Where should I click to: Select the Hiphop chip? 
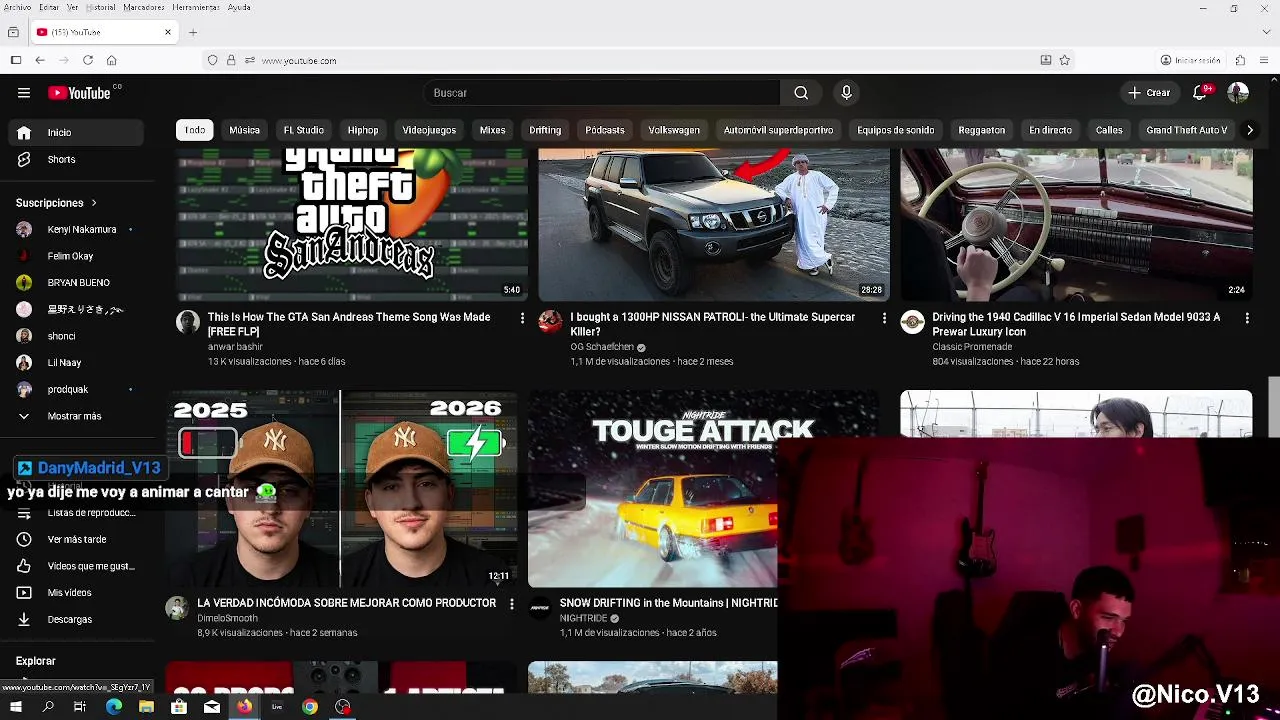[363, 130]
